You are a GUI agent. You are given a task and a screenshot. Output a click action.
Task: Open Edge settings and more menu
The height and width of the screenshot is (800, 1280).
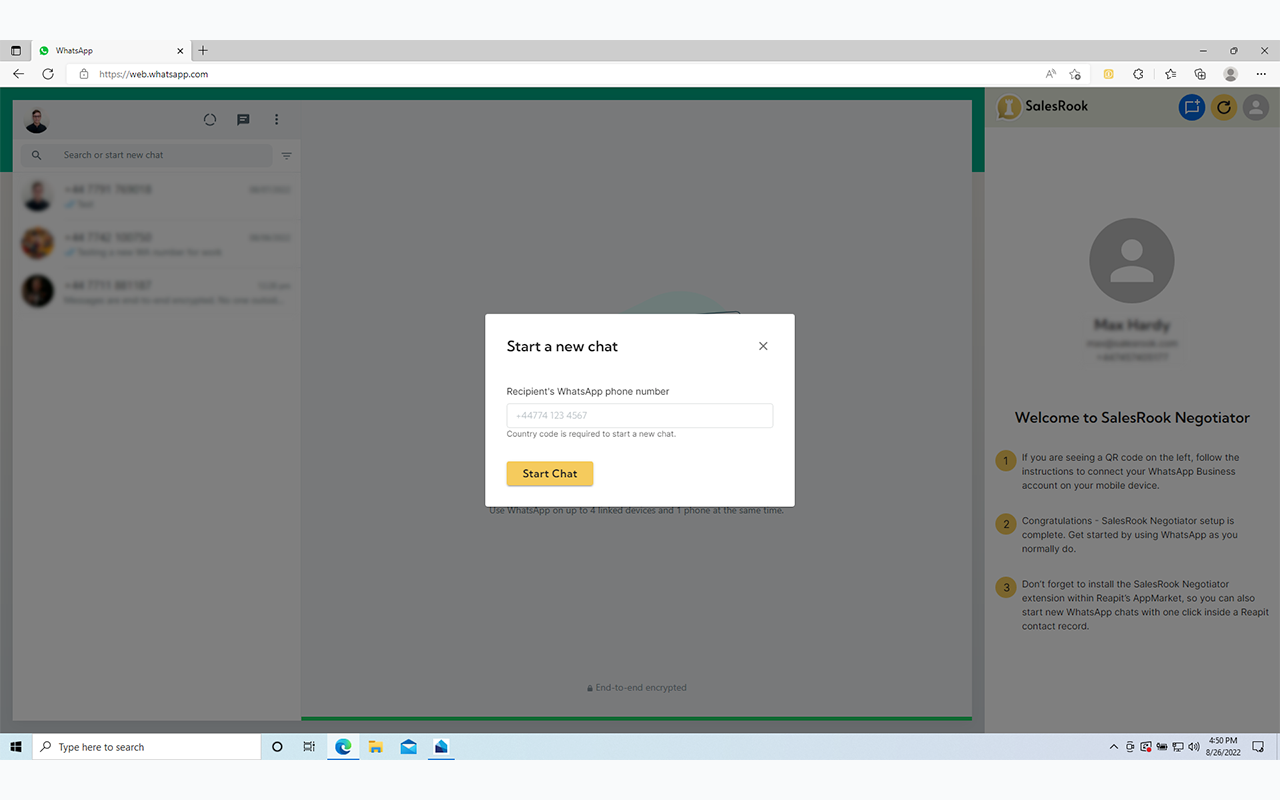click(1260, 74)
